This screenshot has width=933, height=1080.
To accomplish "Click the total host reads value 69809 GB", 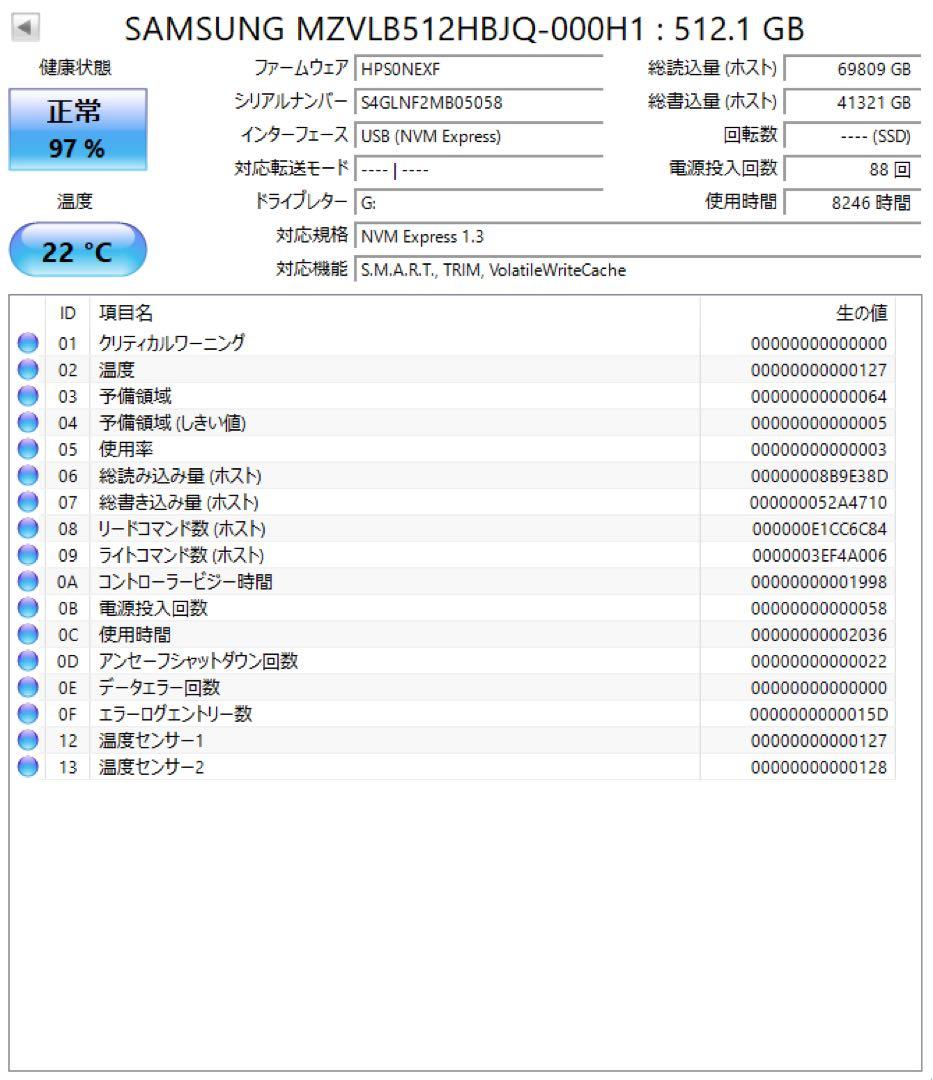I will (x=852, y=69).
